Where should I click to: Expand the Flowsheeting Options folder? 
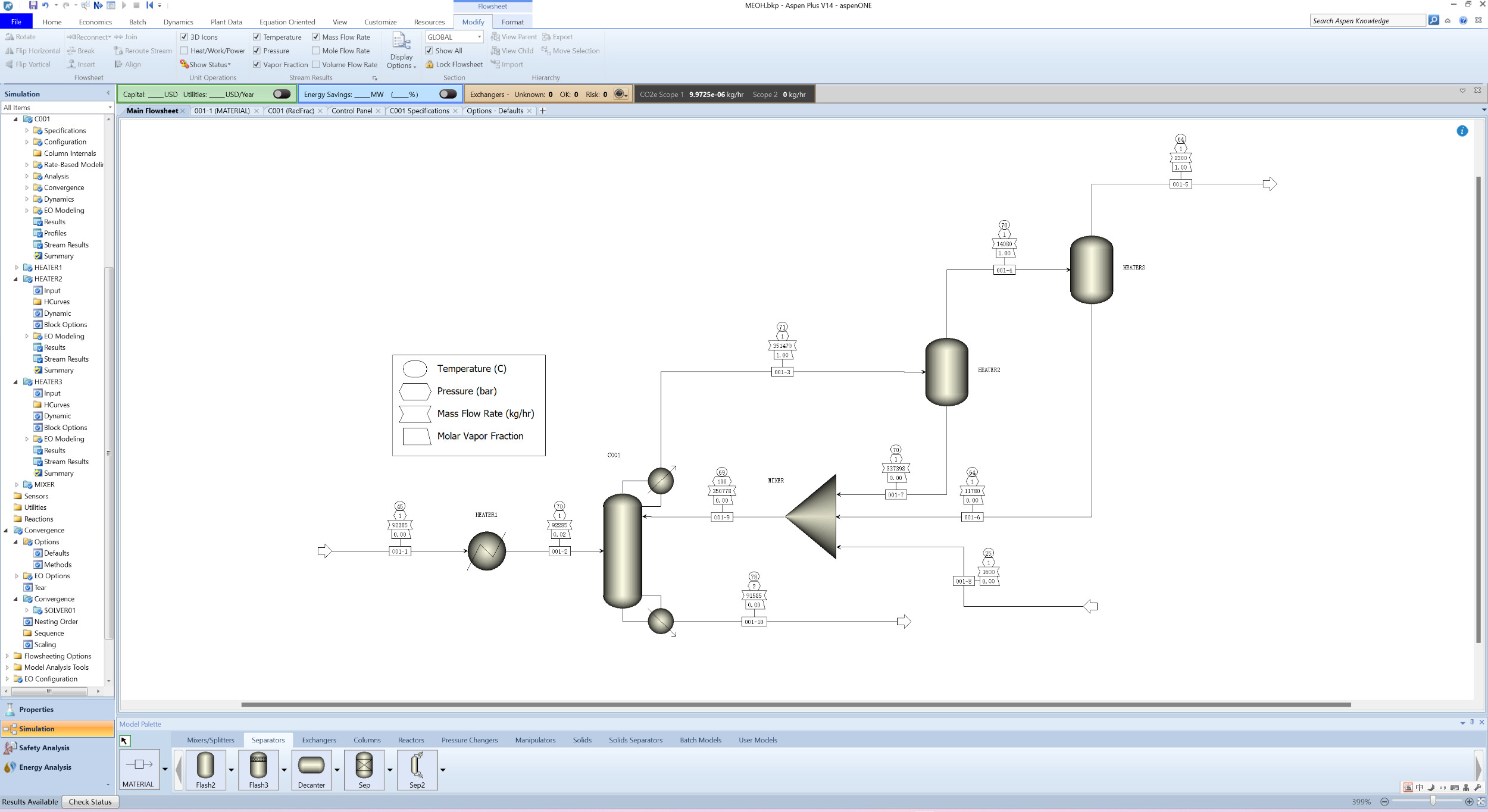click(7, 656)
